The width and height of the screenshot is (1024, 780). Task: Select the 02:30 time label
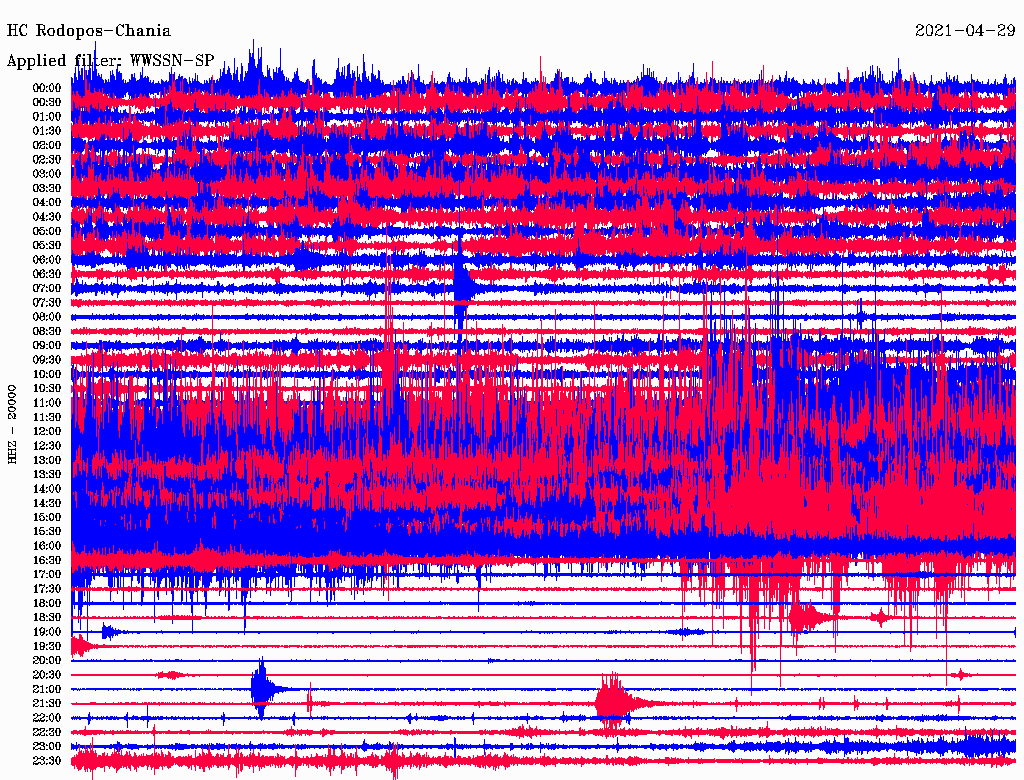[47, 160]
